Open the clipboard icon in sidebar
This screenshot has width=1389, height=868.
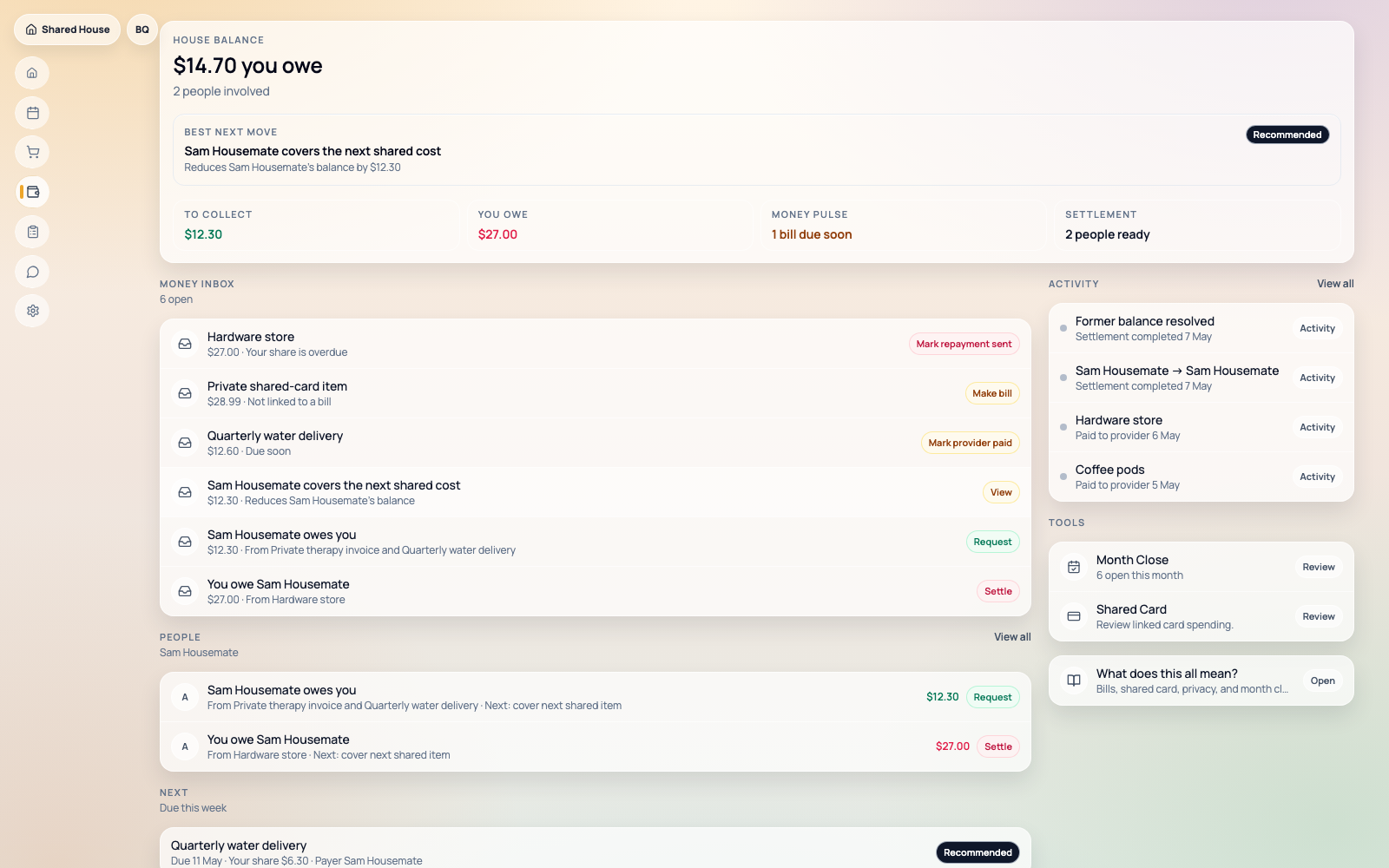point(32,232)
